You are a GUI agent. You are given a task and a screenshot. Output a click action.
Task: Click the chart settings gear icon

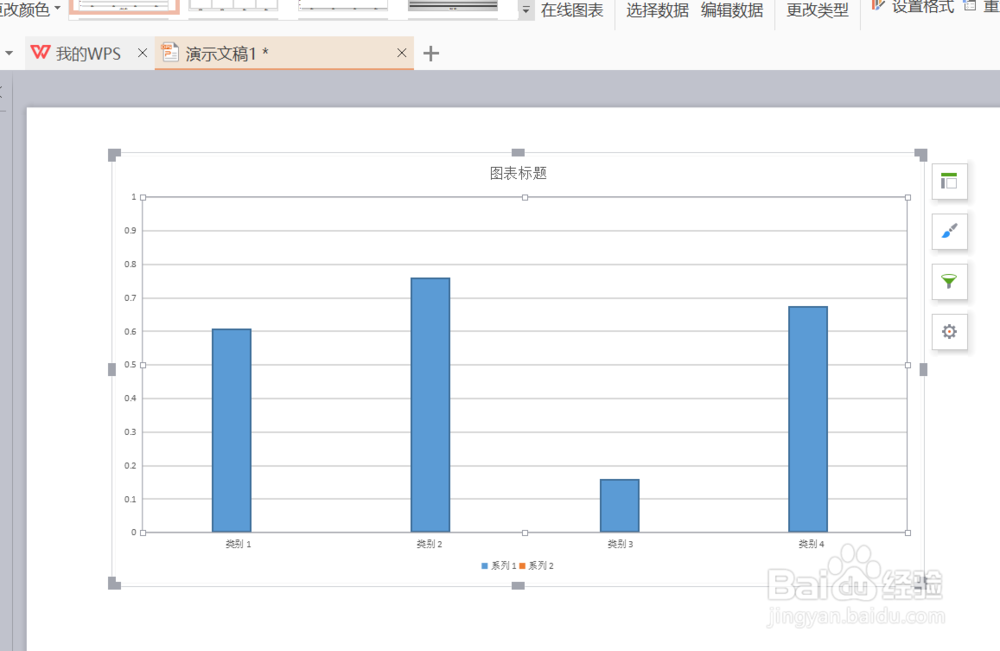(948, 331)
